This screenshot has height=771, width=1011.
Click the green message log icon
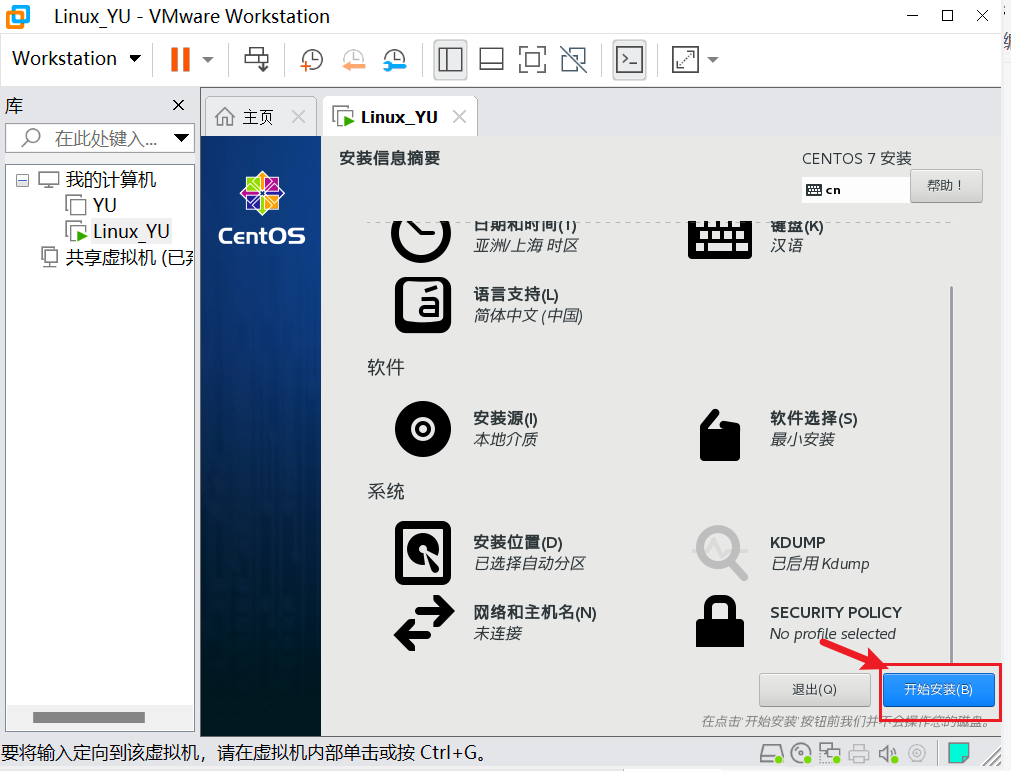959,752
